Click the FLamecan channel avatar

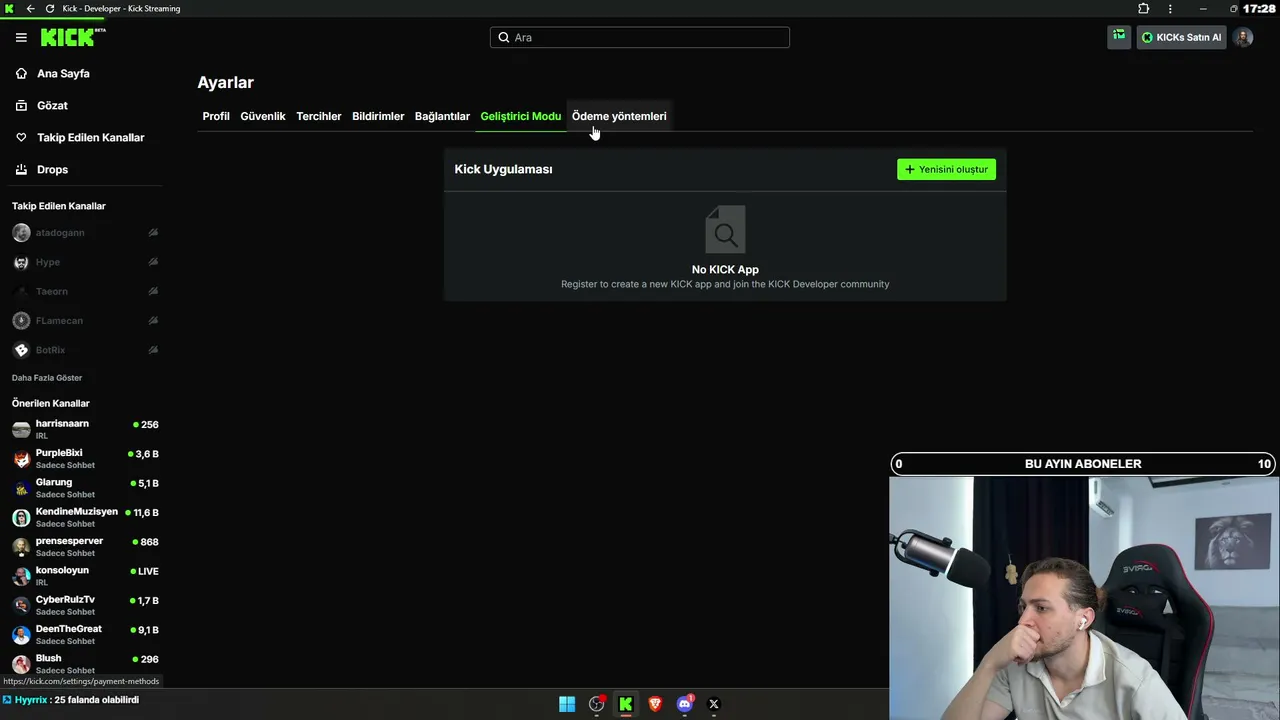(21, 321)
